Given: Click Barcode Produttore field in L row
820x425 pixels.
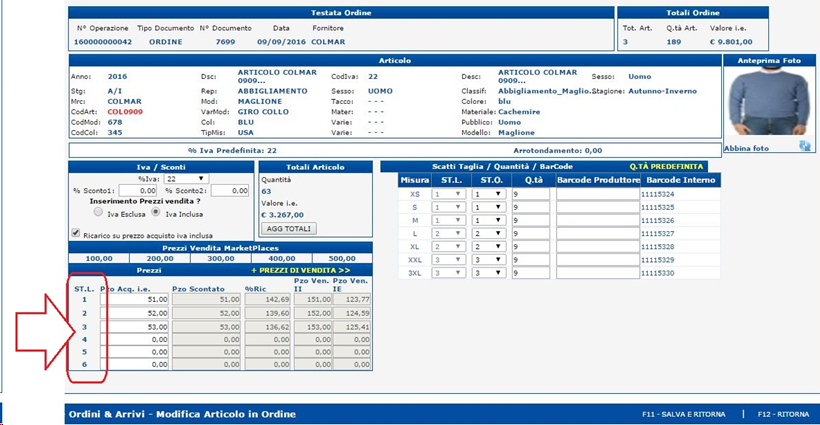Looking at the screenshot, I should click(x=598, y=233).
